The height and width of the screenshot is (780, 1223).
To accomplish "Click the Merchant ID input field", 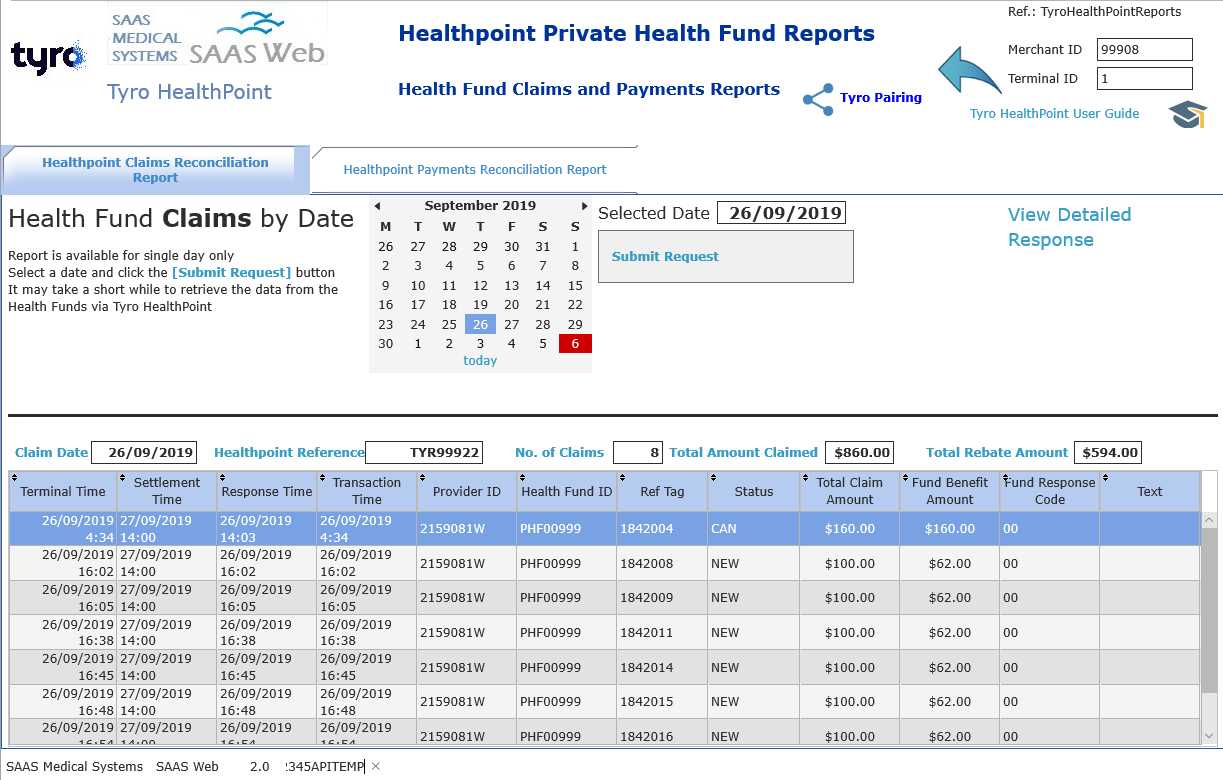I will 1145,50.
